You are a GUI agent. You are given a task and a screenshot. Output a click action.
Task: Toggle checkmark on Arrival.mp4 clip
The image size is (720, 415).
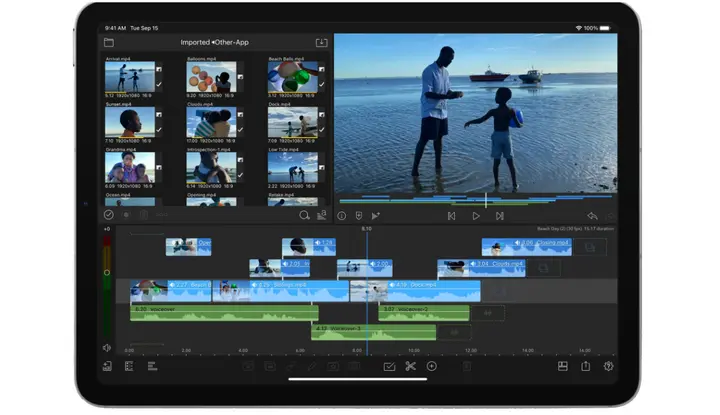[159, 84]
